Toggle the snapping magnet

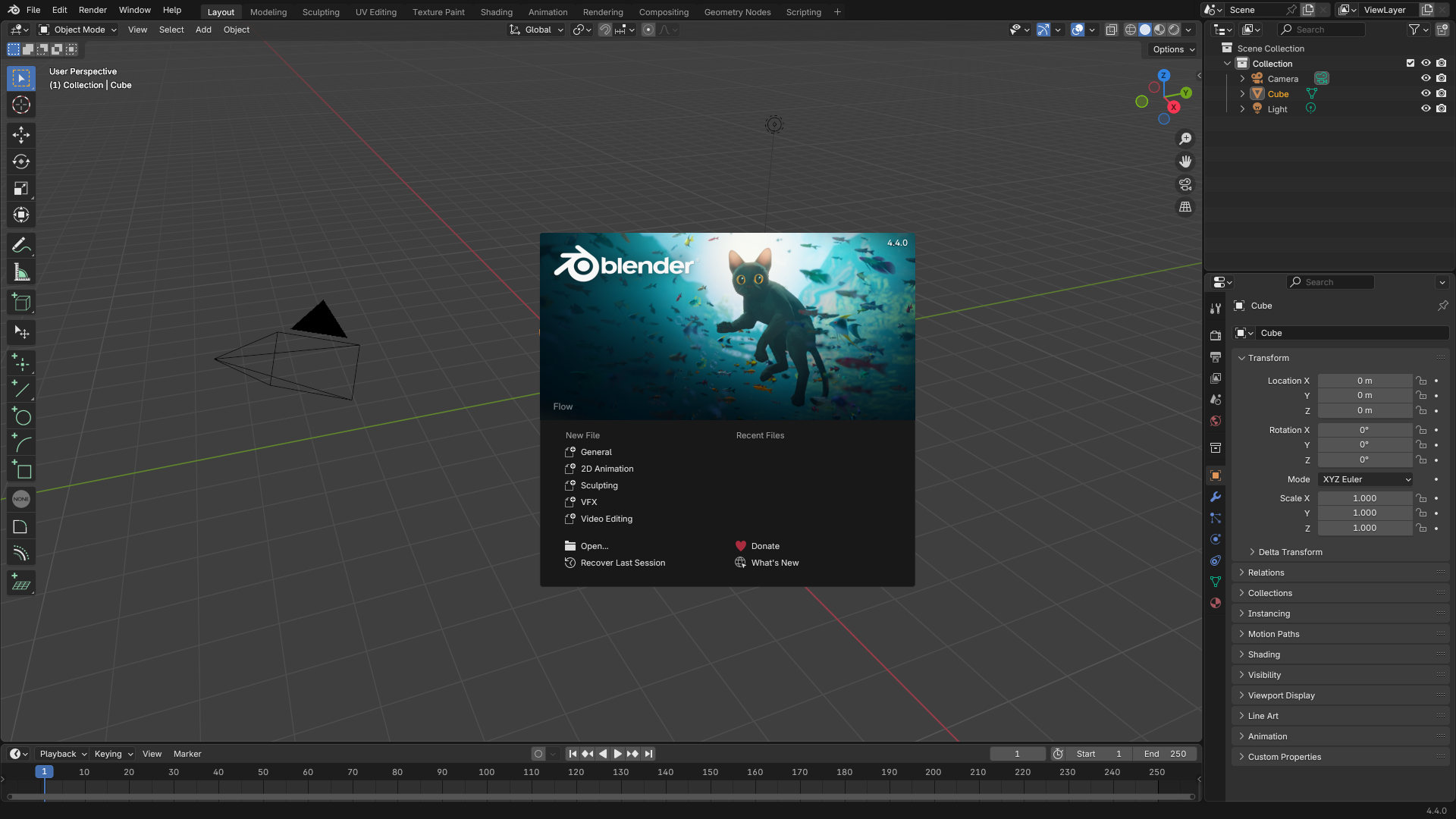click(605, 30)
